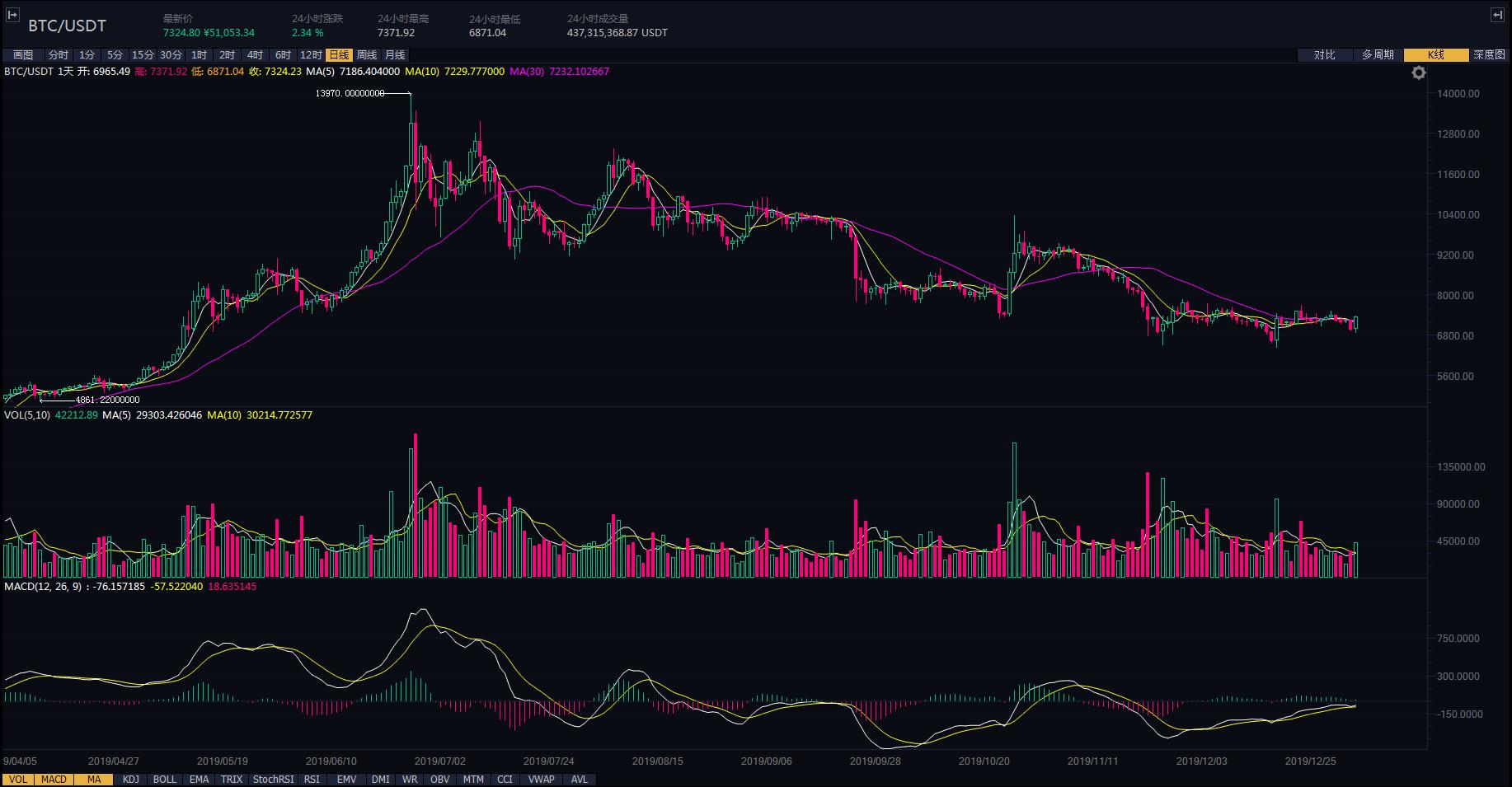The height and width of the screenshot is (787, 1512).
Task: Enable the KDJ indicator
Action: tap(131, 780)
